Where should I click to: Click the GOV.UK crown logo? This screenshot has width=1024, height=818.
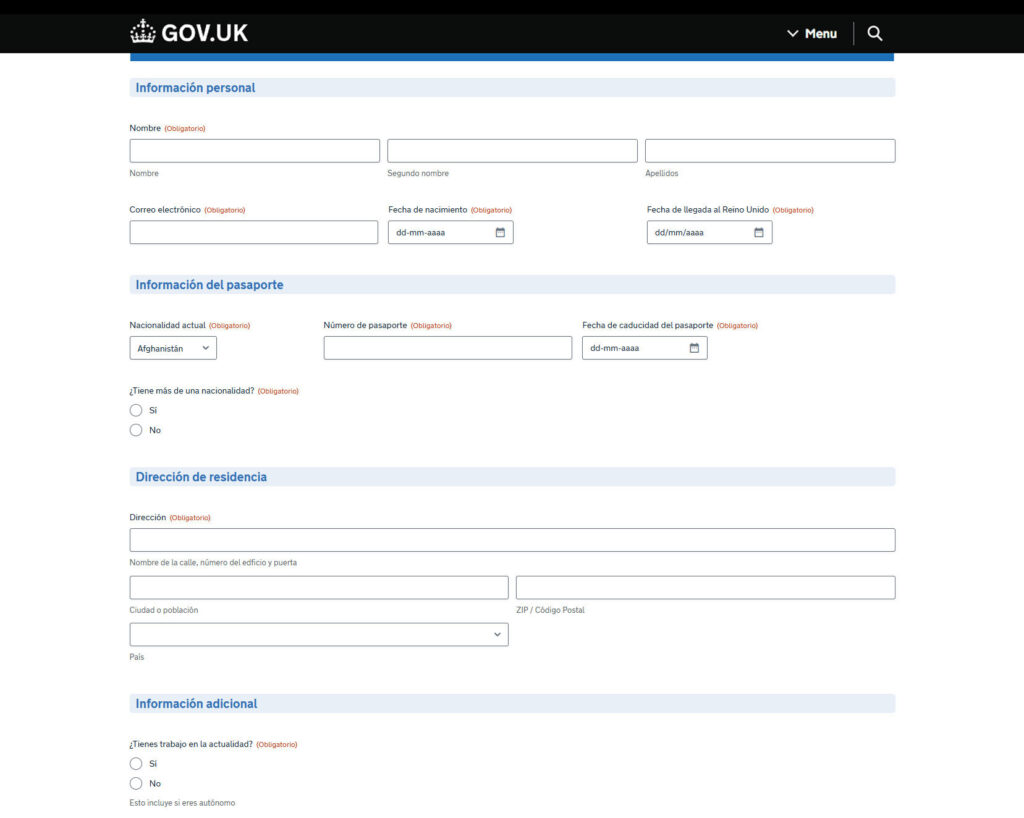(x=143, y=32)
